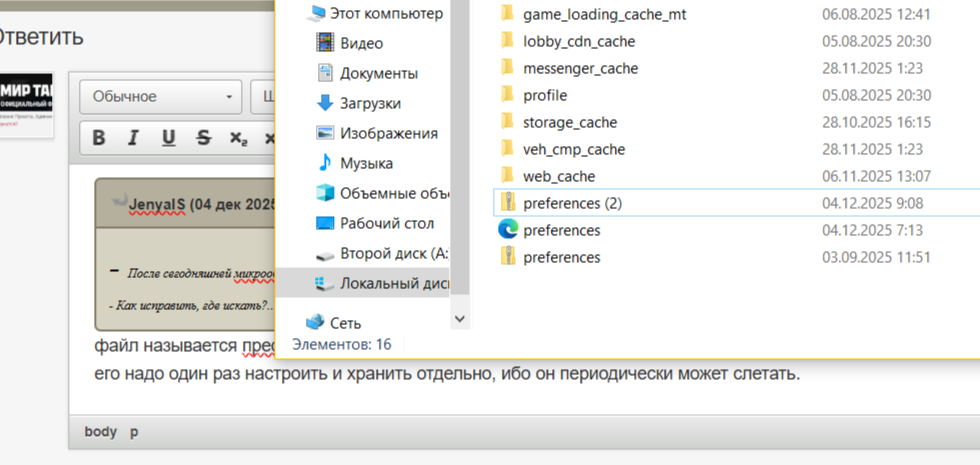Click the forum avatar thumbnail
Image resolution: width=980 pixels, height=465 pixels.
tap(26, 105)
